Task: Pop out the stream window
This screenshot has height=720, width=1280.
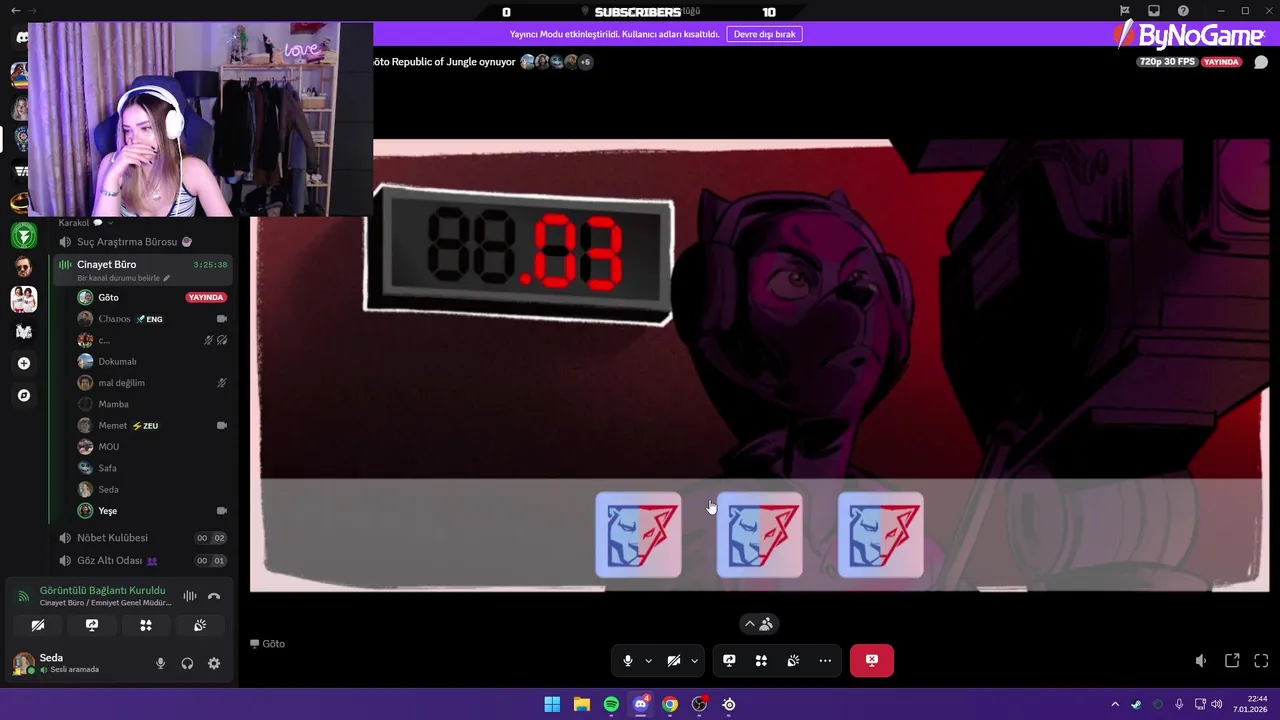Action: click(x=1232, y=661)
